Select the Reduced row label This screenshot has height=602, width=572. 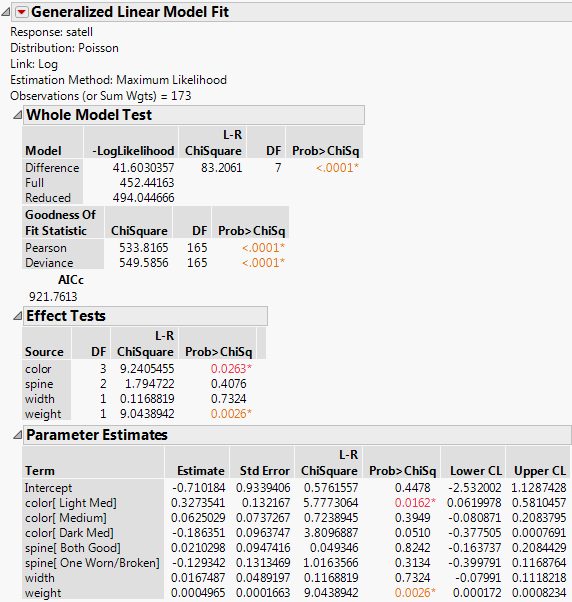(48, 198)
